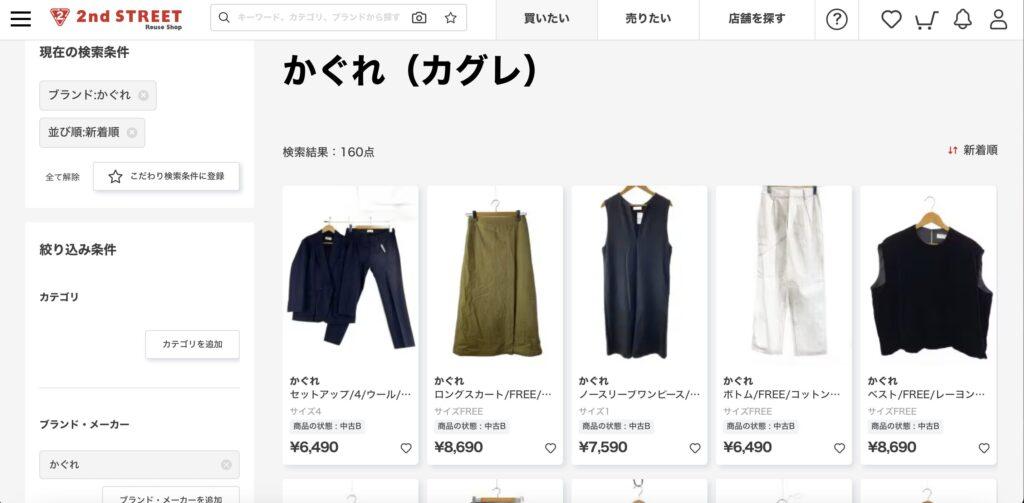Toggle heart on ¥7,590 ノースリーブワンピース
Viewport: 1024px width, 503px height.
coord(695,448)
